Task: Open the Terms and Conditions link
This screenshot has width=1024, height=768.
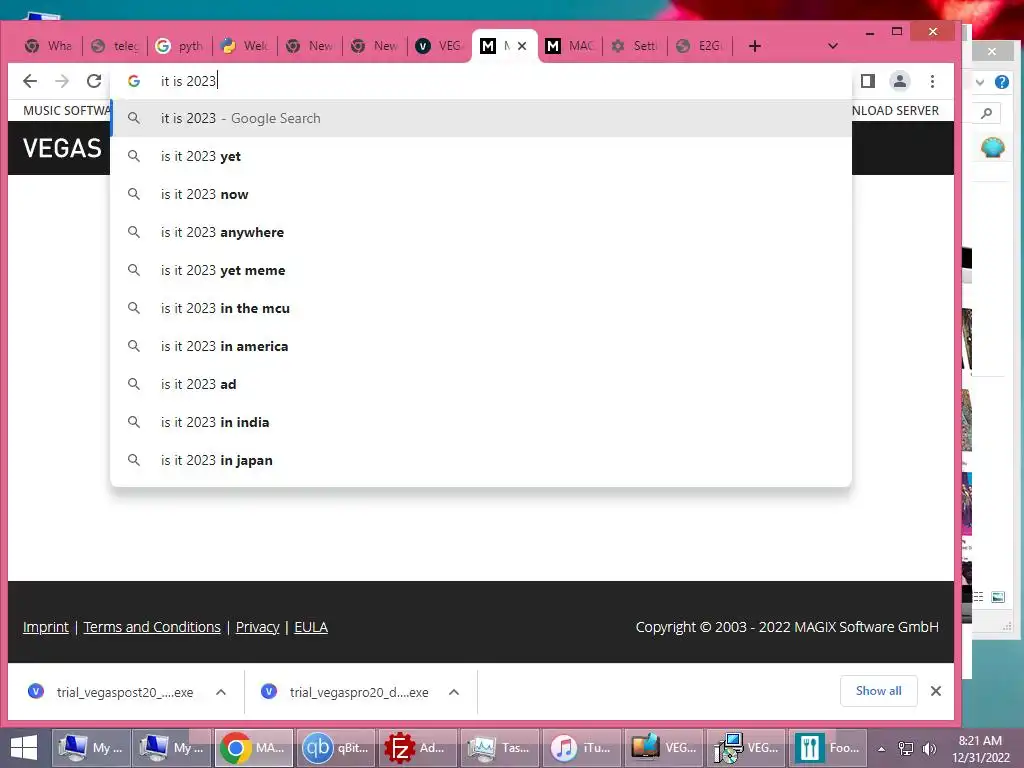Action: (x=152, y=627)
